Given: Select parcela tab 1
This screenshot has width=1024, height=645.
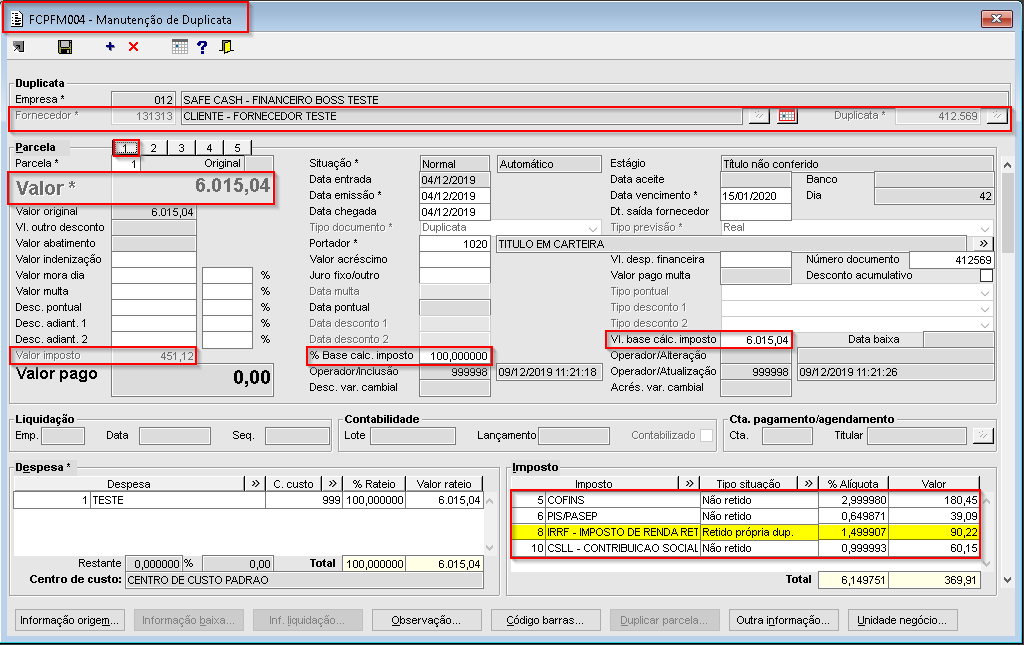Looking at the screenshot, I should click(125, 148).
